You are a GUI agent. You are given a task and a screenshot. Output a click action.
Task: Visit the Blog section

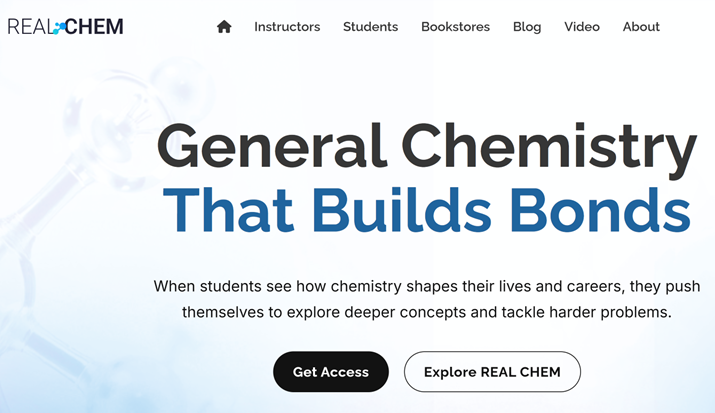tap(527, 27)
